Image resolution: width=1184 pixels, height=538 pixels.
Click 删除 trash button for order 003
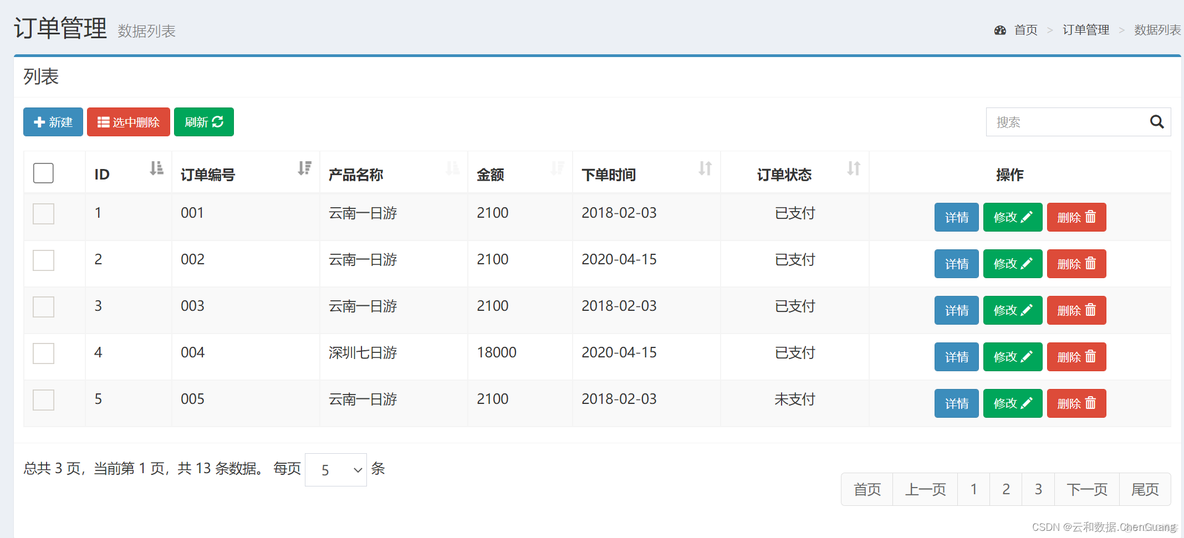click(x=1077, y=311)
